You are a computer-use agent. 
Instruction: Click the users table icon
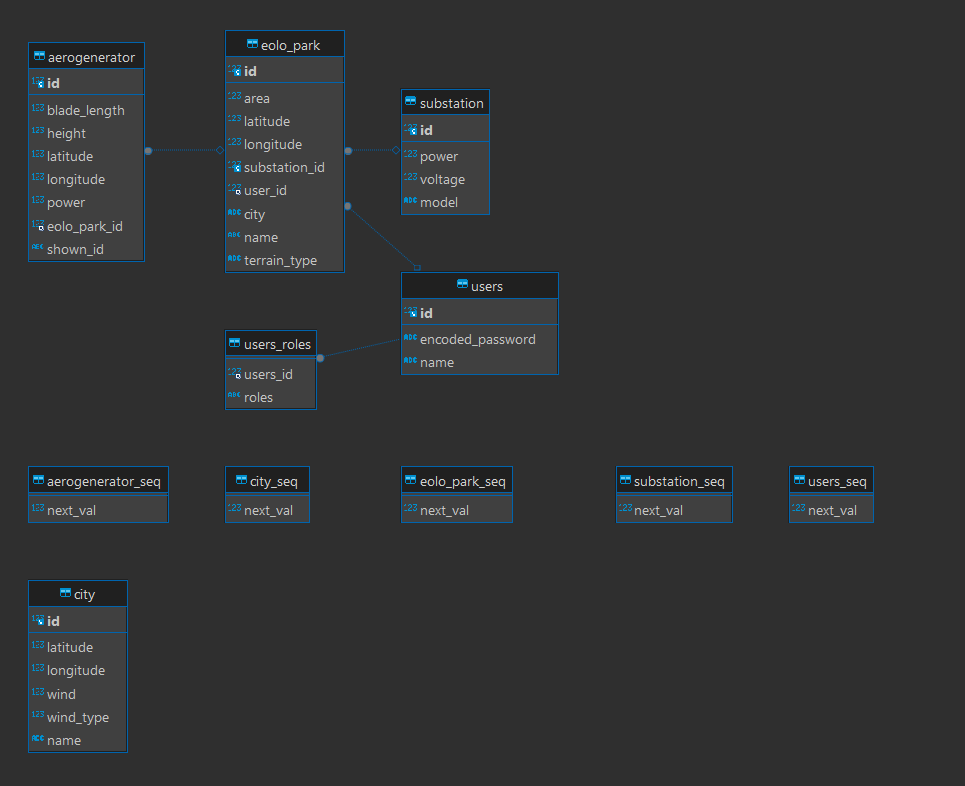[x=462, y=284]
